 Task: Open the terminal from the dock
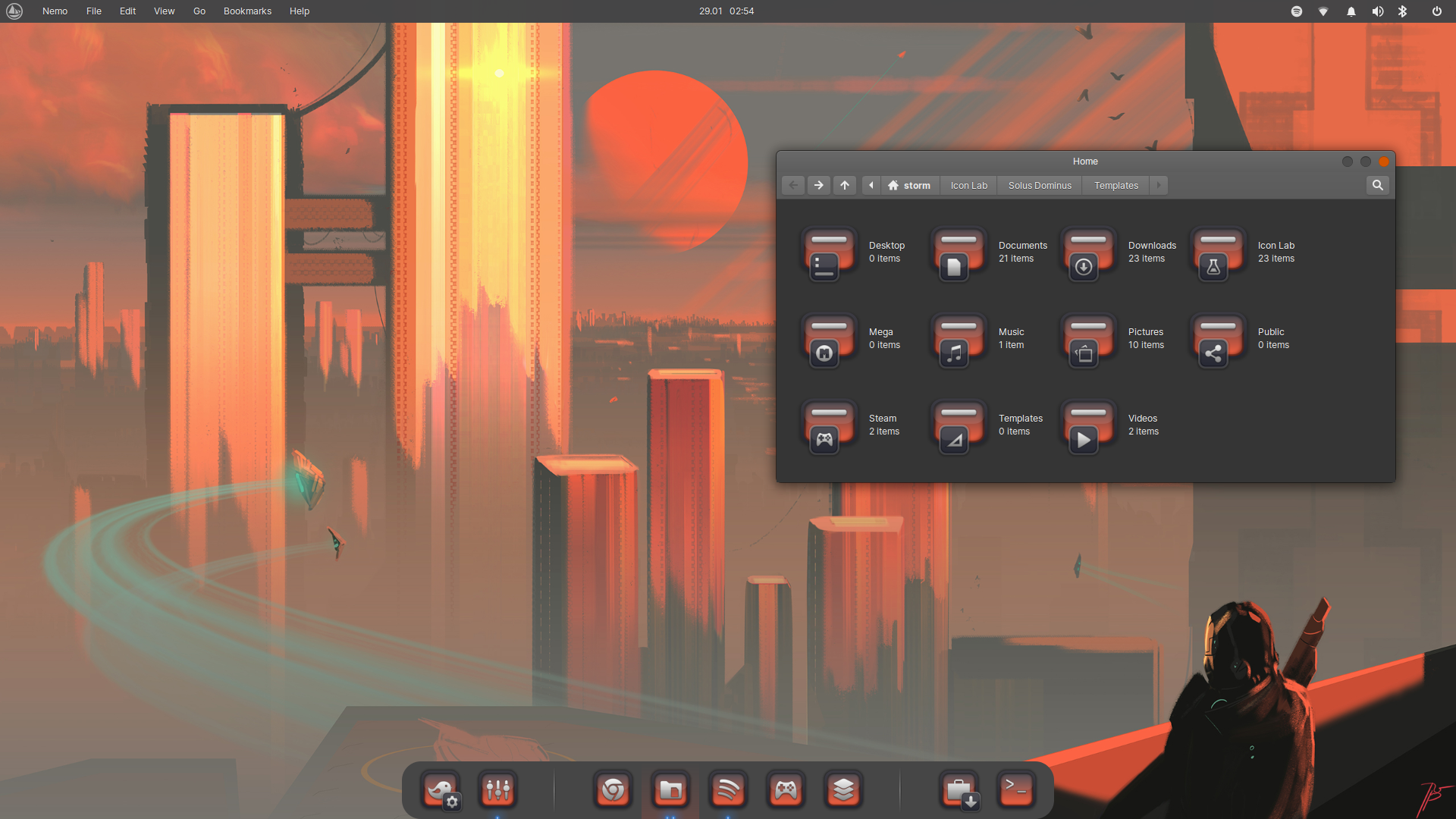[1015, 789]
